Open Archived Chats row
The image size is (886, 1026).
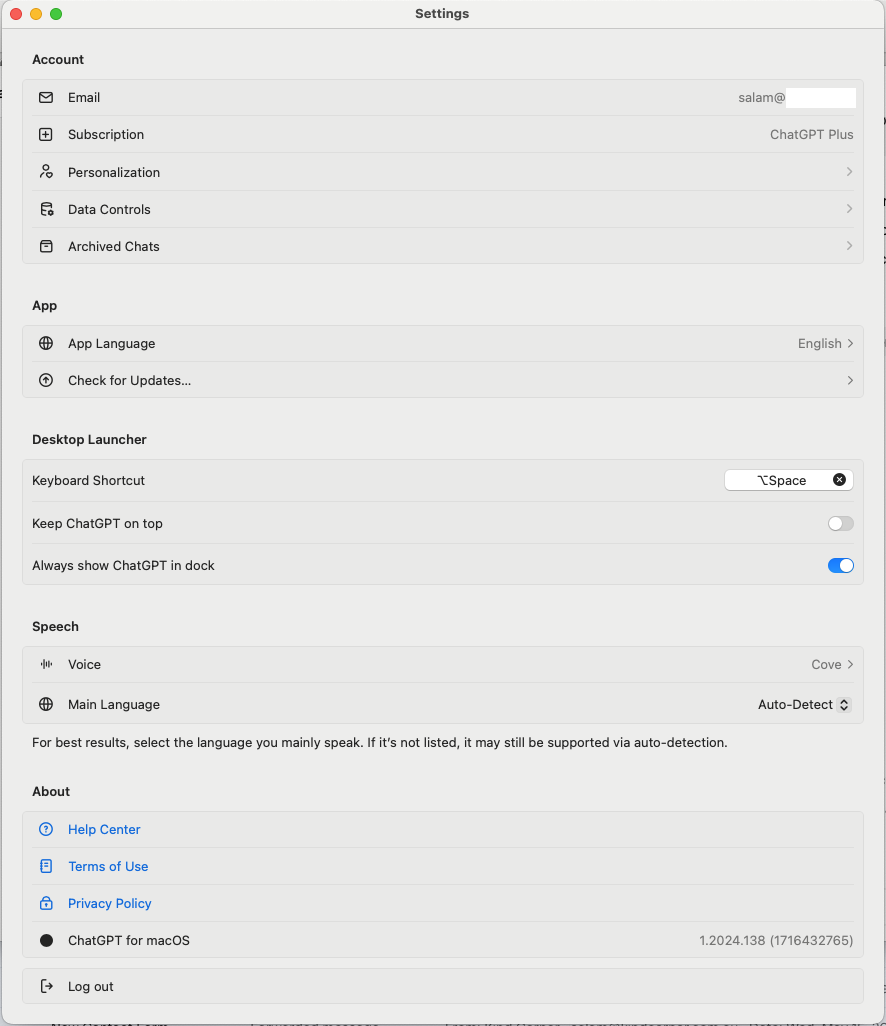[x=443, y=246]
